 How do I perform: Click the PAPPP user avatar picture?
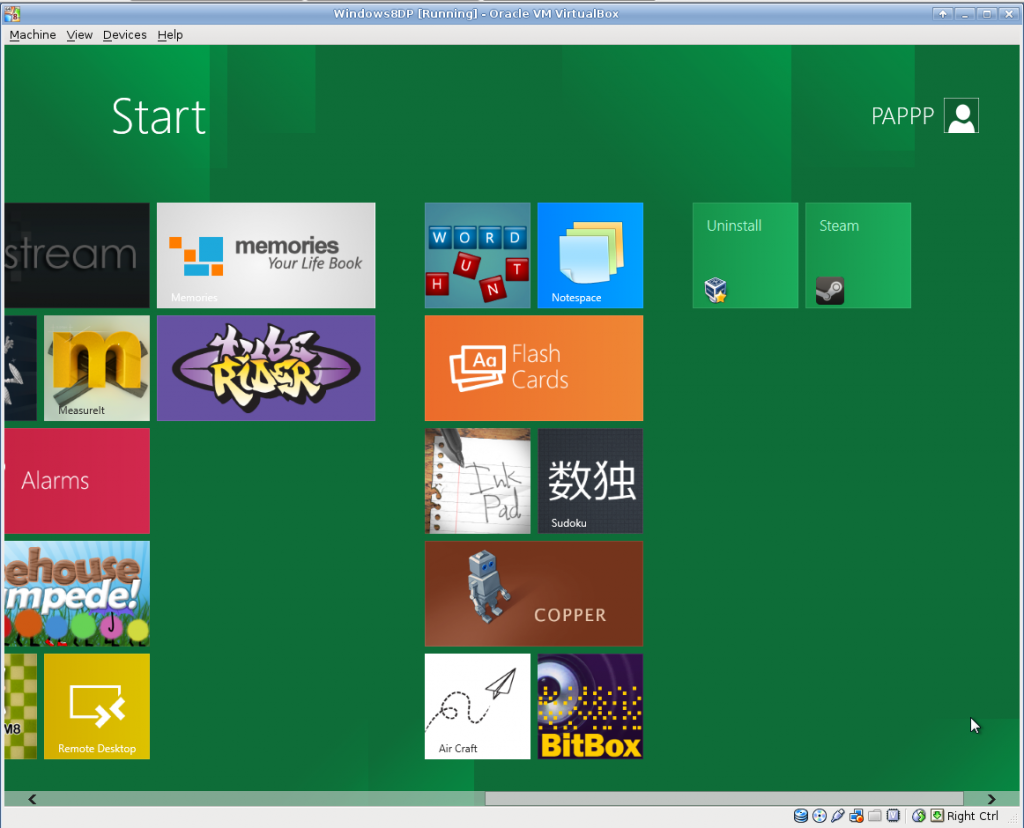[961, 116]
